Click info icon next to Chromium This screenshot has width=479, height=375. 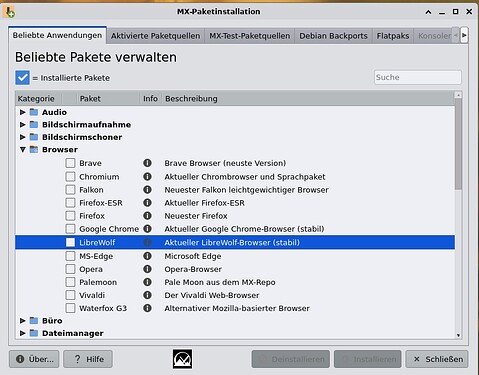(x=147, y=177)
